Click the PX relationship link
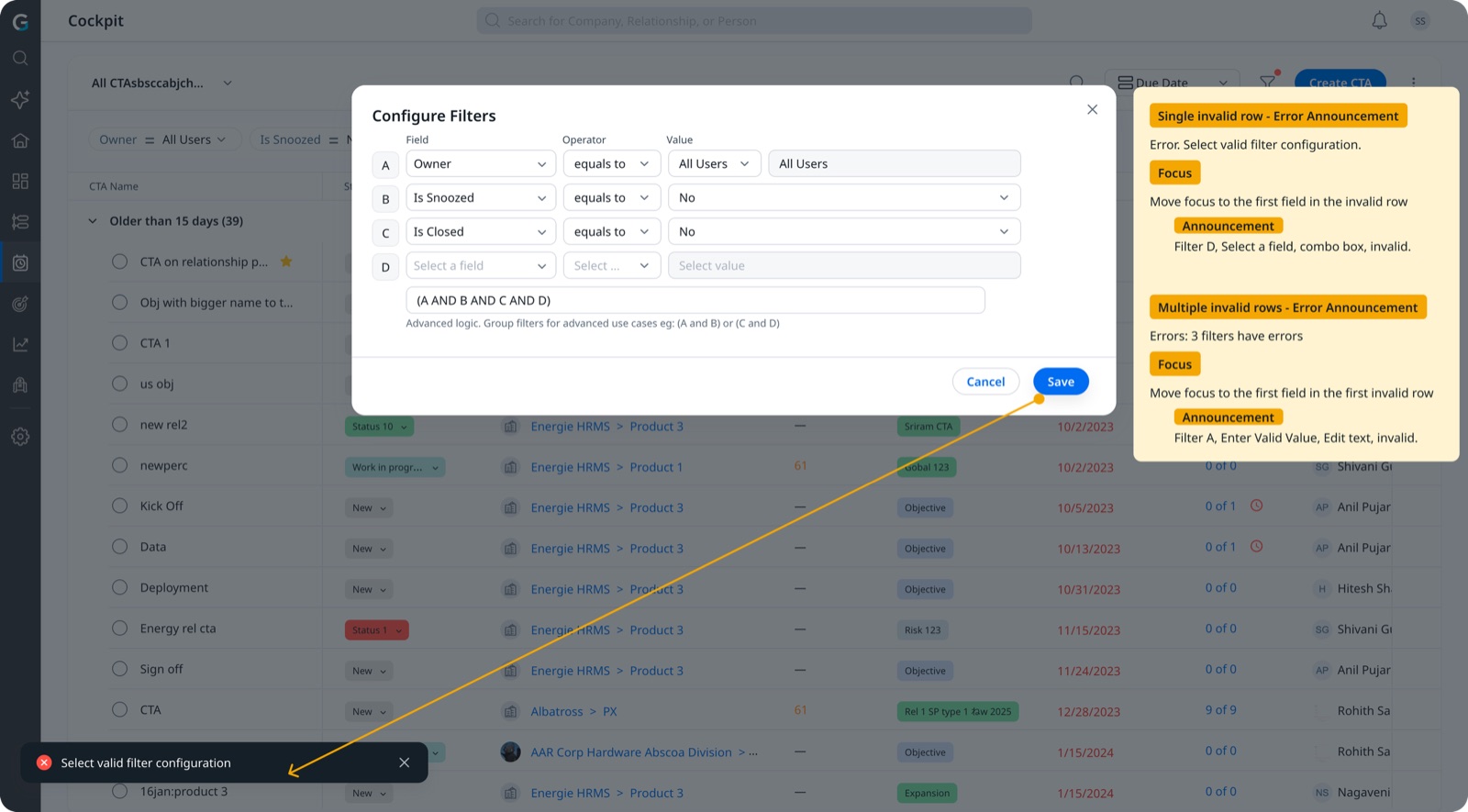1468x812 pixels. [610, 711]
